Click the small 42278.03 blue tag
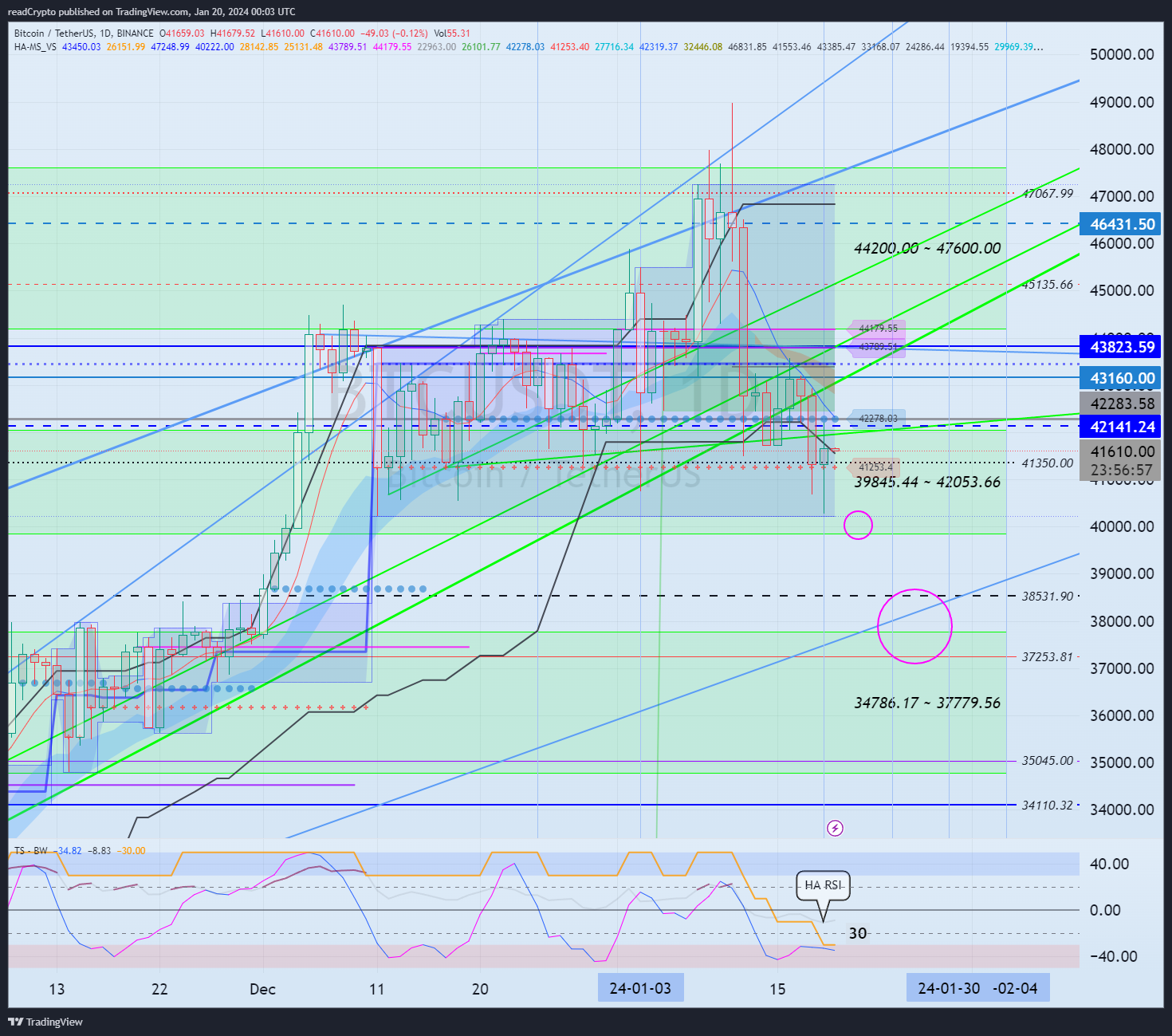The width and height of the screenshot is (1172, 1036). (878, 418)
